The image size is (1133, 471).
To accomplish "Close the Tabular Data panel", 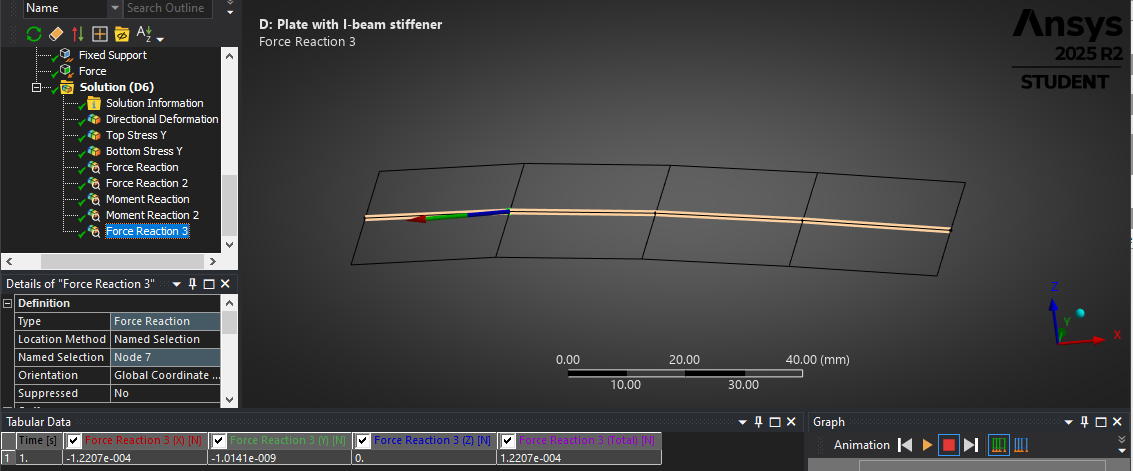I will [791, 422].
